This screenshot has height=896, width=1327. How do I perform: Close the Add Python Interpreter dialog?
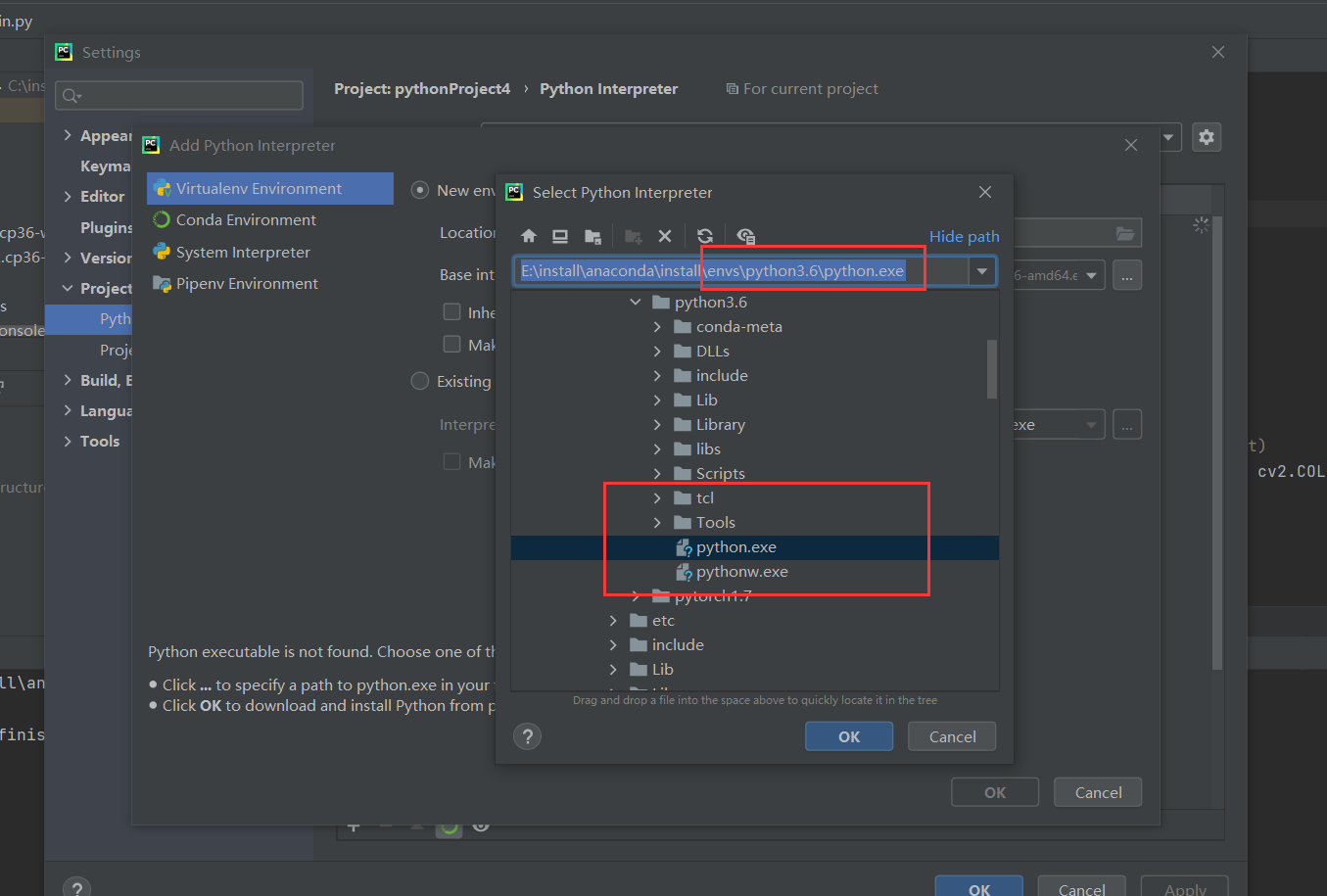[1131, 145]
